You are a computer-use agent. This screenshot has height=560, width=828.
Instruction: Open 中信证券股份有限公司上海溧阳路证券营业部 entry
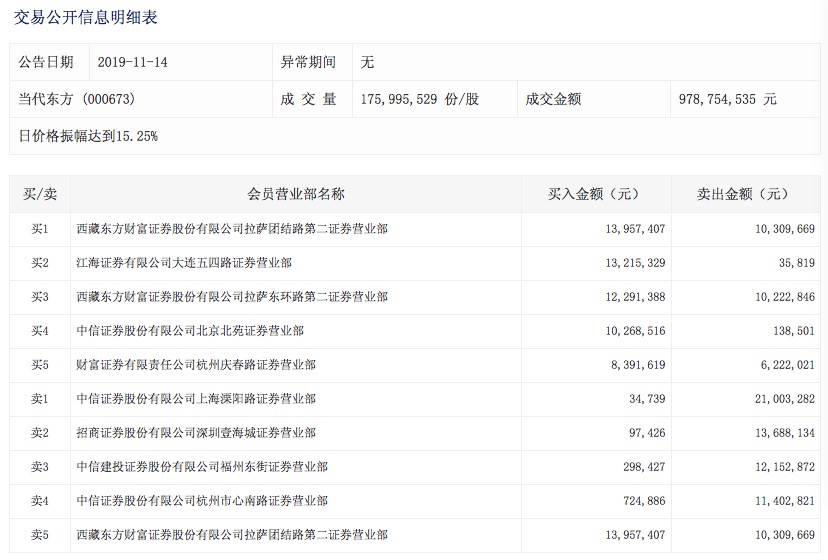(x=196, y=399)
